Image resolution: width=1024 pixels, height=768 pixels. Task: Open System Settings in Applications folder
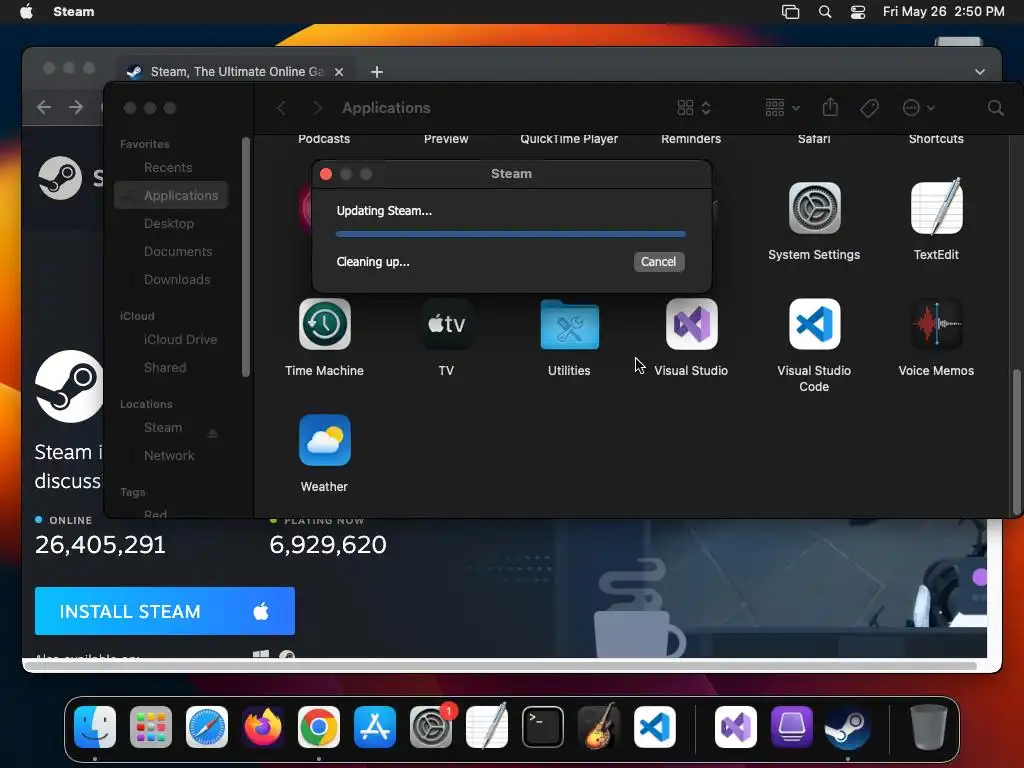(x=814, y=208)
